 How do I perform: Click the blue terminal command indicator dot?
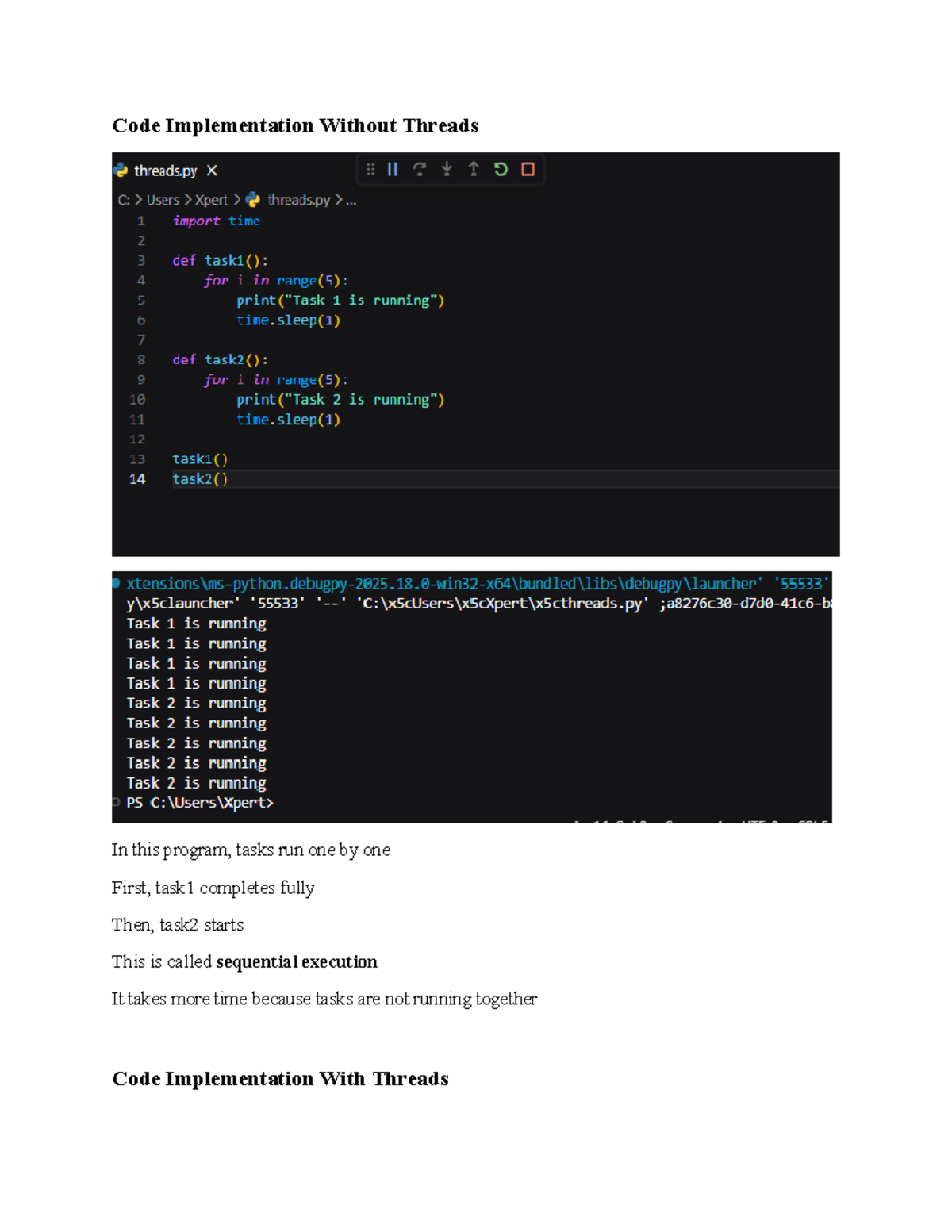[x=116, y=583]
